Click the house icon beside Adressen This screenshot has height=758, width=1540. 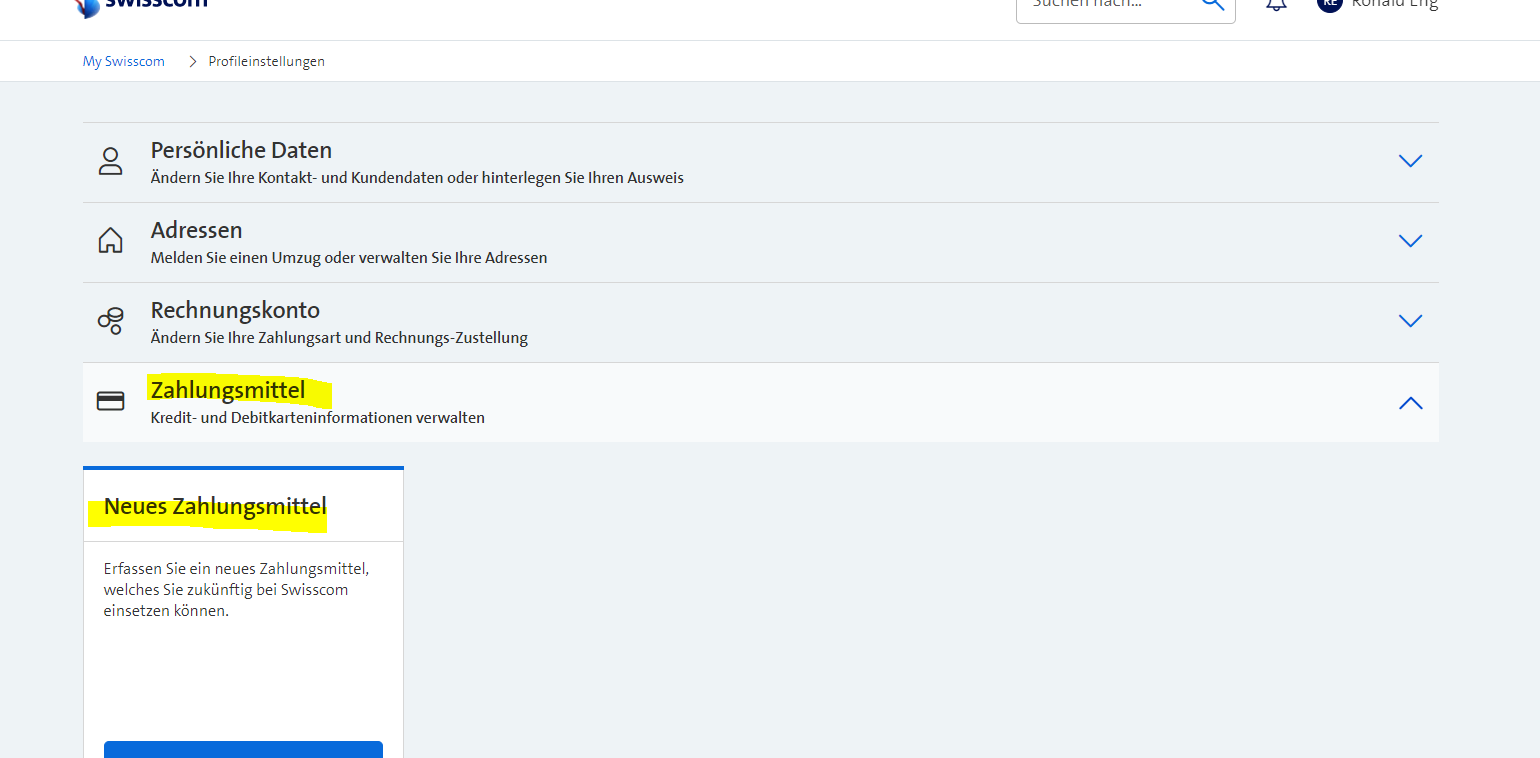click(x=110, y=241)
